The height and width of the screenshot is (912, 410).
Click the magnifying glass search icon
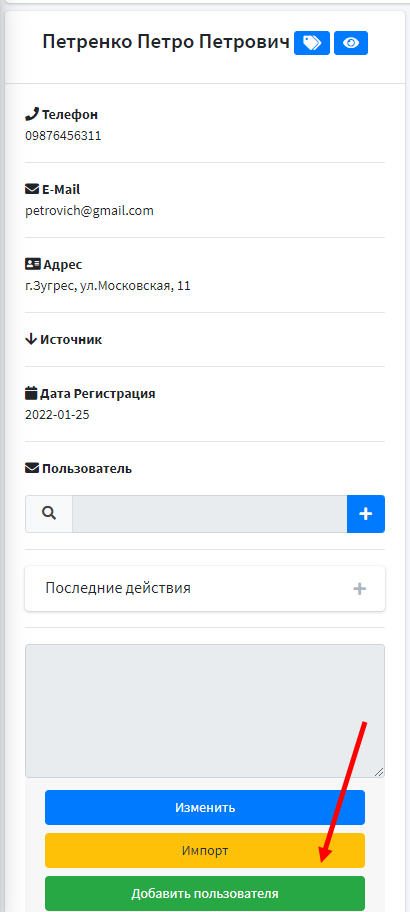[49, 514]
